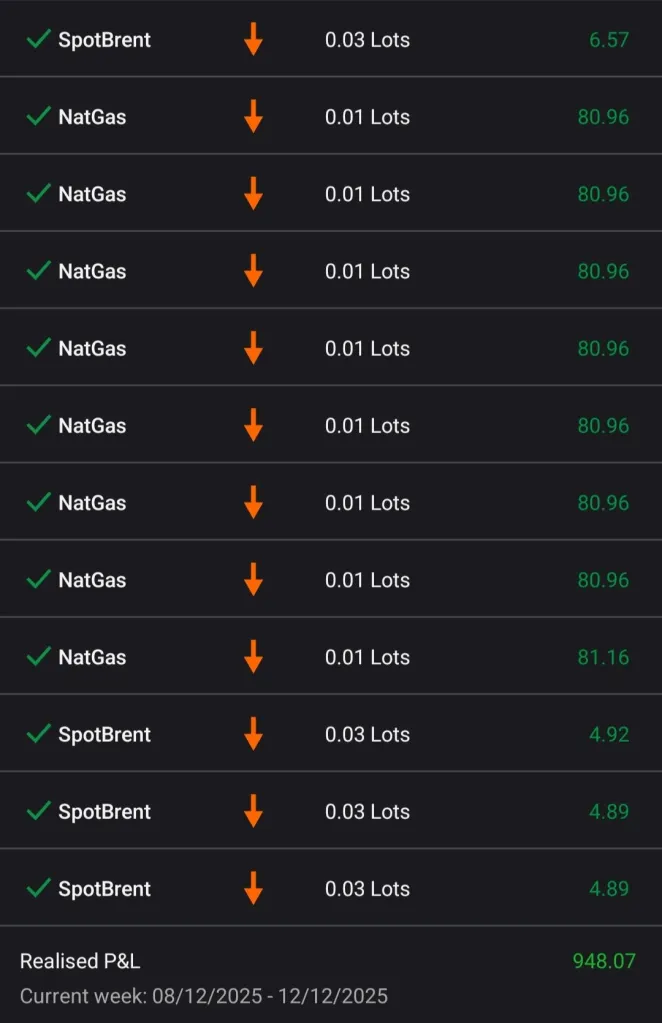Click the green checkmark on the topmost NatGas trade
This screenshot has height=1023, width=662.
[38, 117]
